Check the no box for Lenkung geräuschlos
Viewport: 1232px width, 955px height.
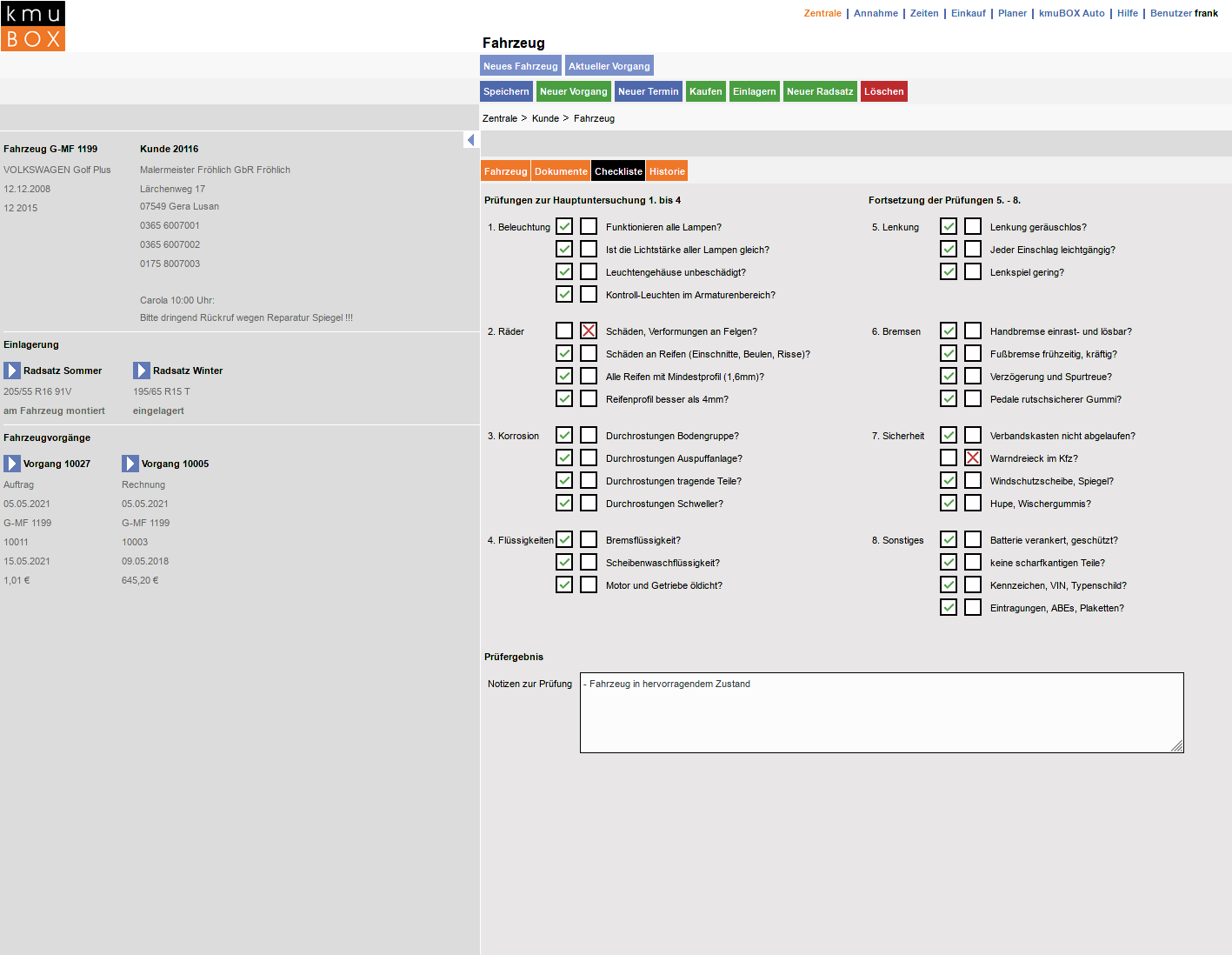click(x=973, y=226)
